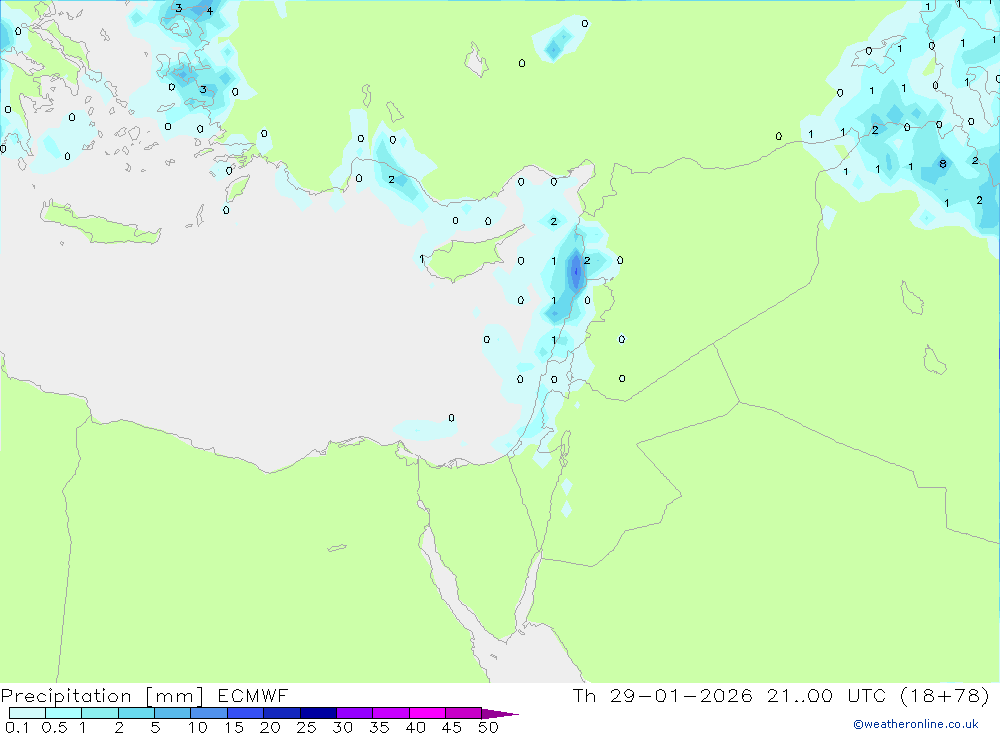Click the 40–45 mm magenta legend swatch
Screen dimensions: 1000x733
pyautogui.click(x=427, y=713)
